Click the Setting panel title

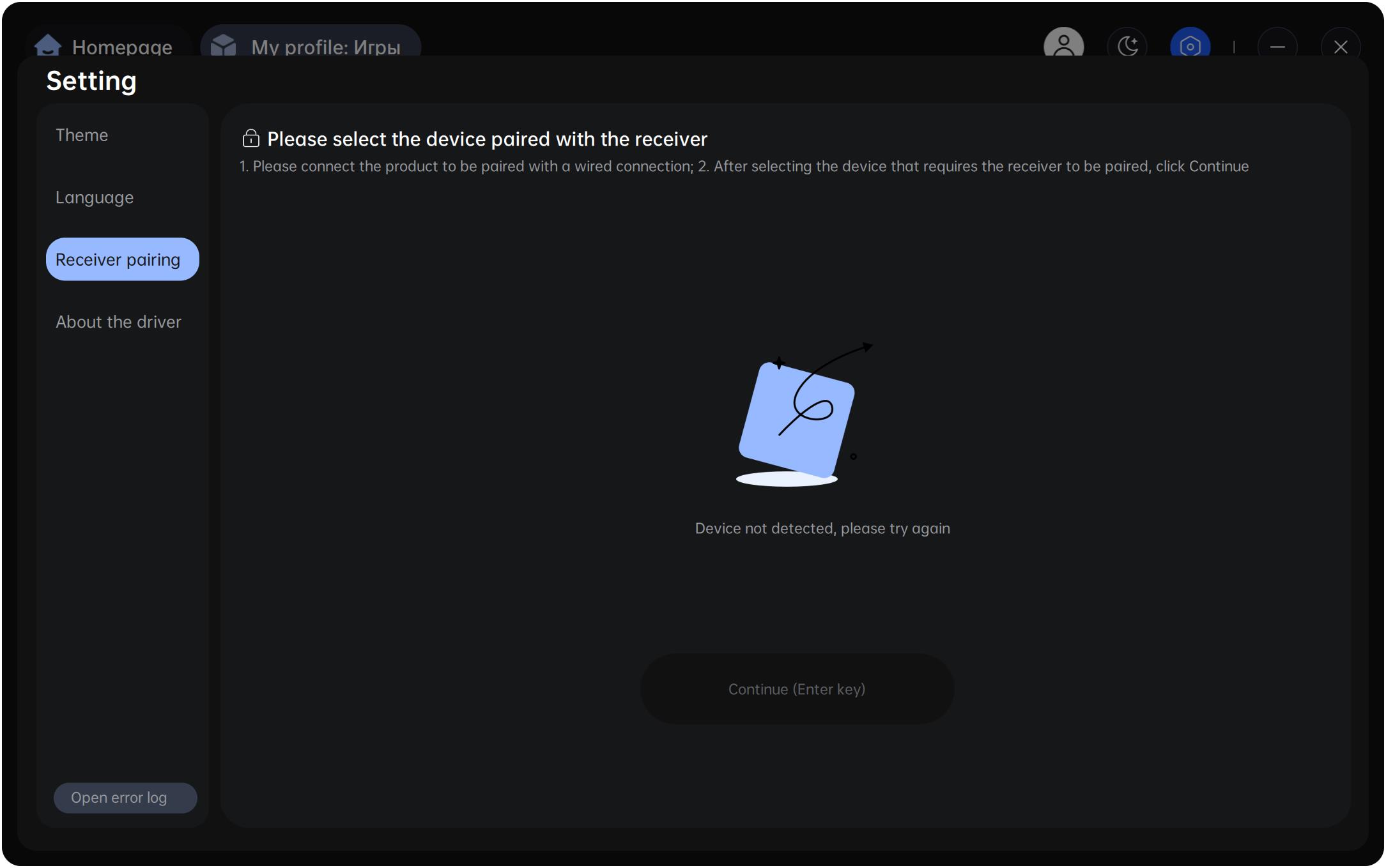click(x=91, y=81)
